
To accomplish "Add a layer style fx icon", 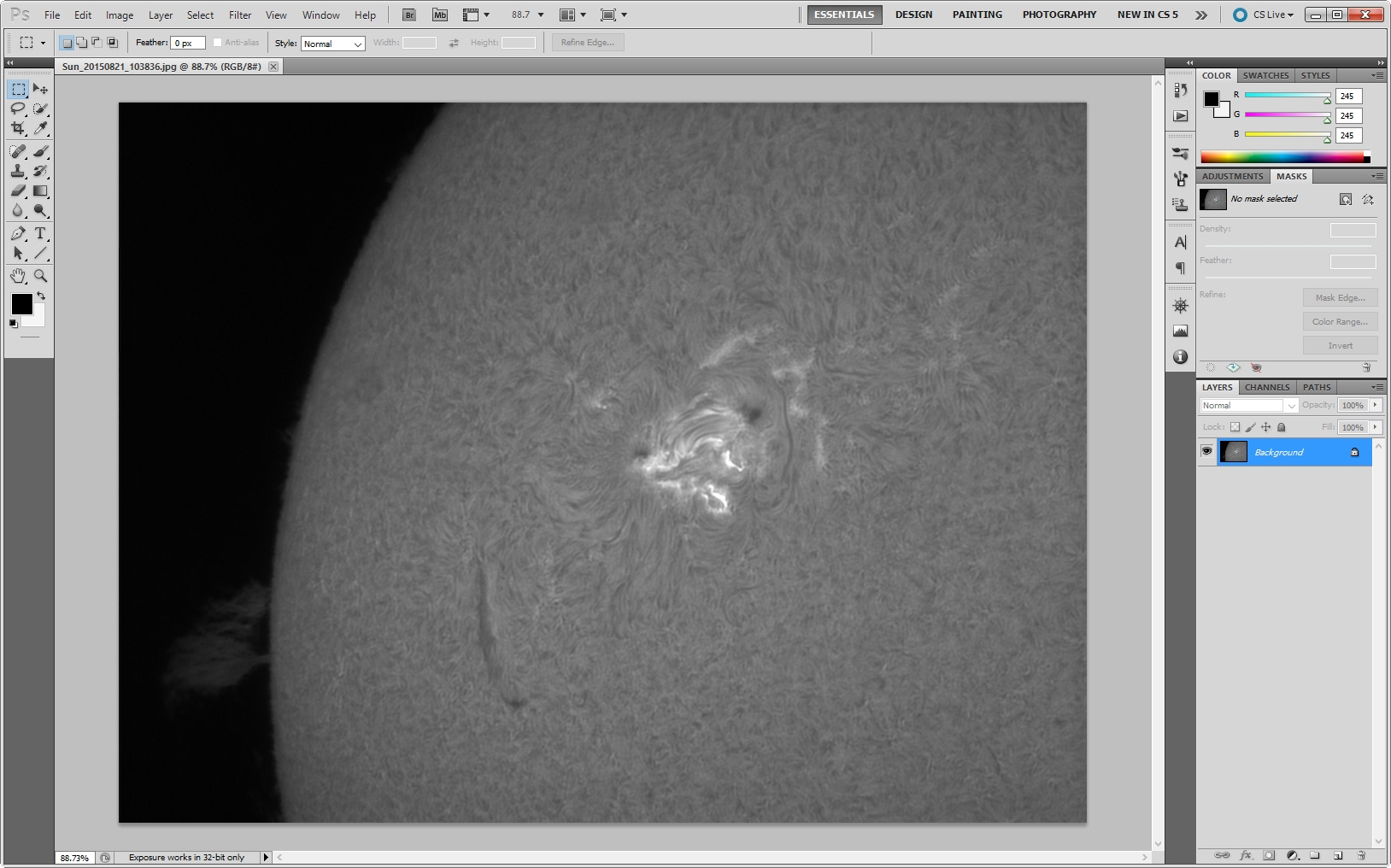I will tap(1246, 854).
